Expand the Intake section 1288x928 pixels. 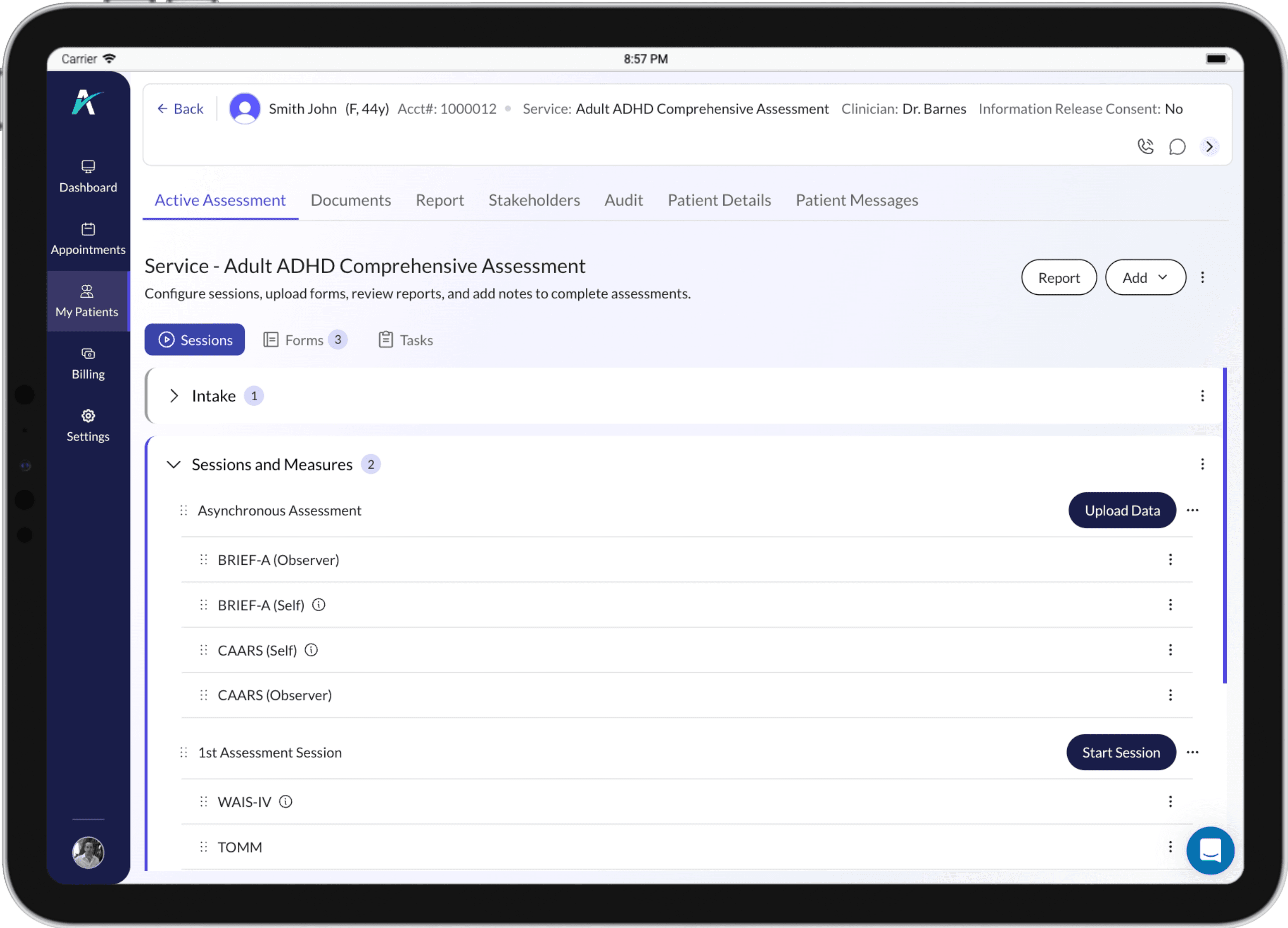click(x=174, y=396)
